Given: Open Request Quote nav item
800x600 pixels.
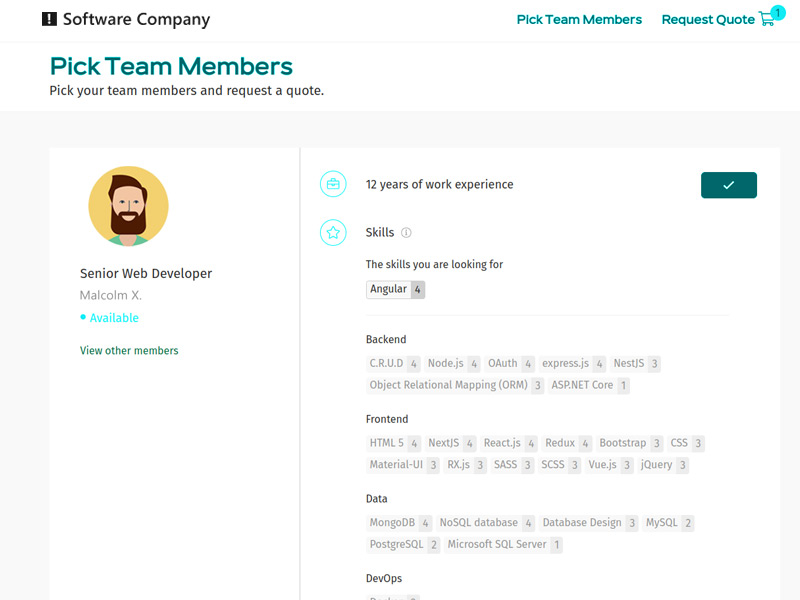Looking at the screenshot, I should pyautogui.click(x=707, y=20).
